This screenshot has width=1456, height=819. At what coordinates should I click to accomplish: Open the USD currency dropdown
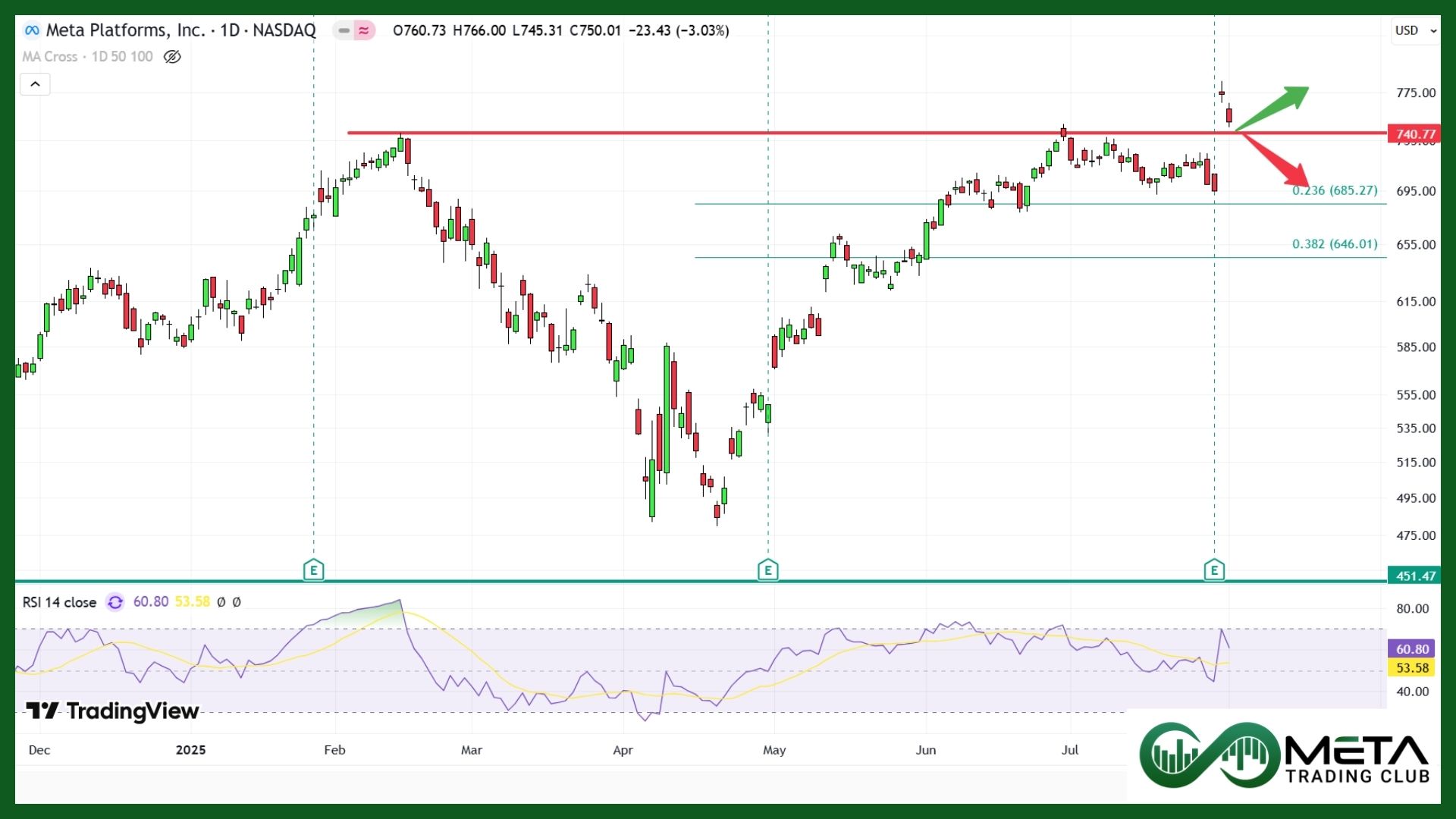[x=1415, y=30]
